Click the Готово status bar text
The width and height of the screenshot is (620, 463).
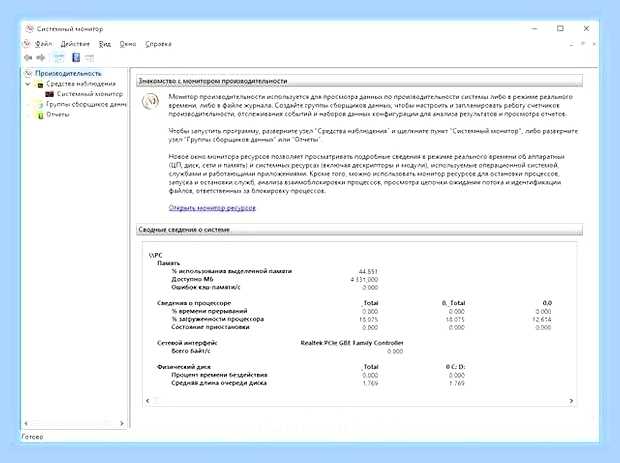[x=32, y=437]
